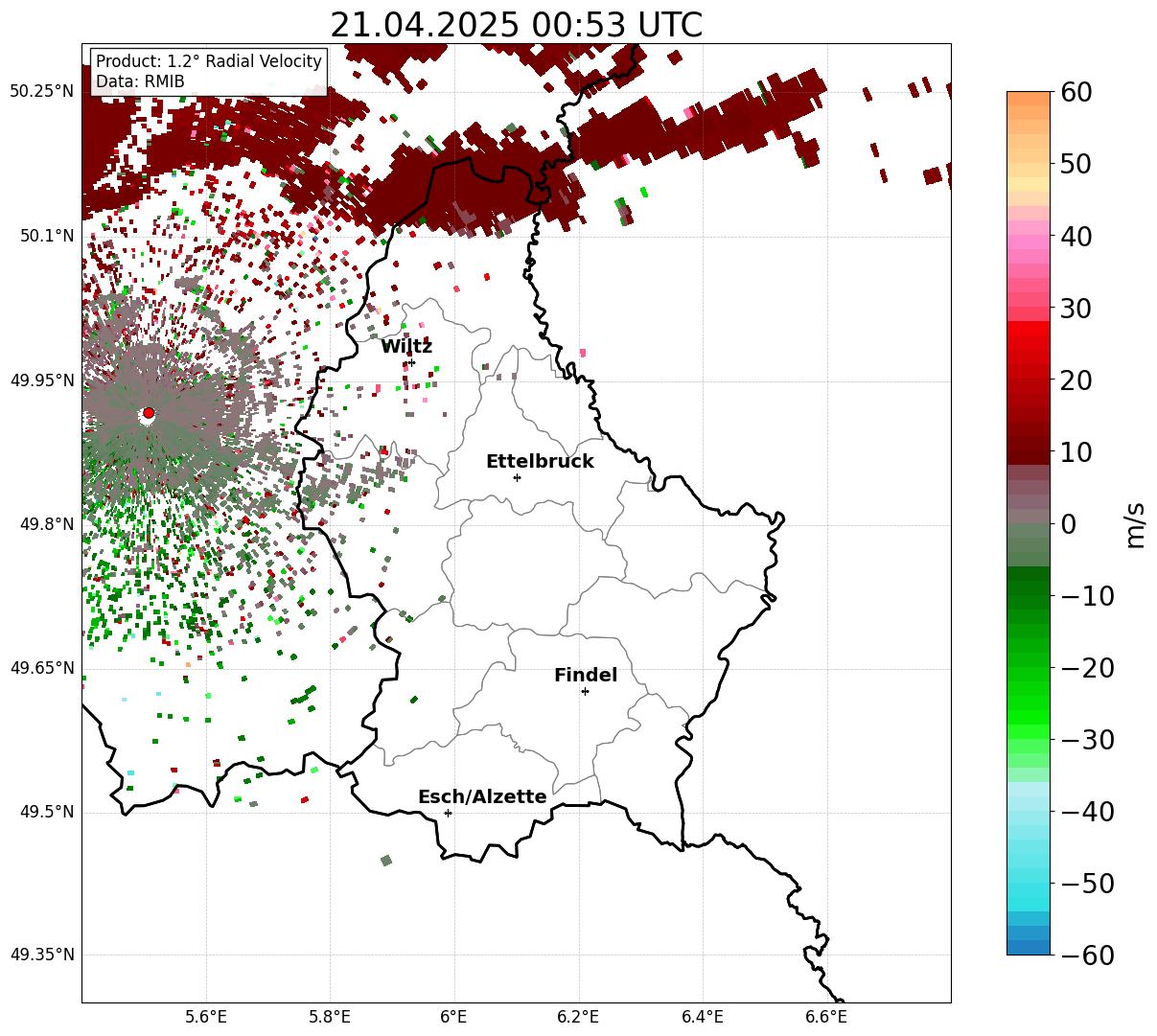Click the colorbar 'm/s' unit label
The height and width of the screenshot is (1036, 1157).
(x=1136, y=523)
